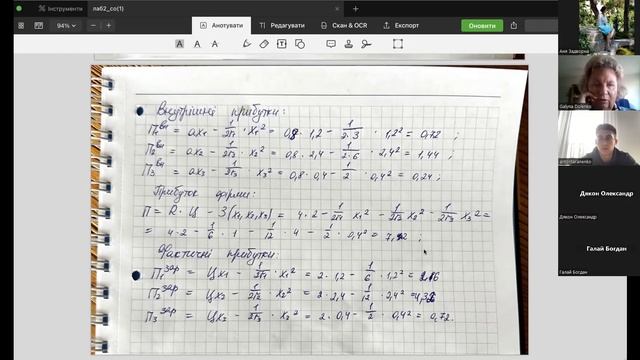Image resolution: width=640 pixels, height=360 pixels.
Task: Switch to the Анотувати tab
Action: coord(222,25)
